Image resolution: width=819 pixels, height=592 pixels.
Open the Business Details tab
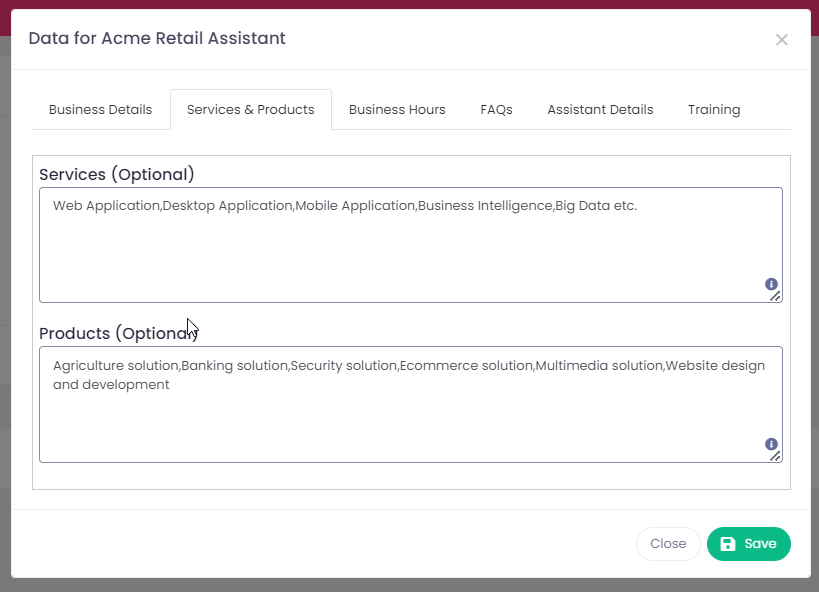(100, 110)
